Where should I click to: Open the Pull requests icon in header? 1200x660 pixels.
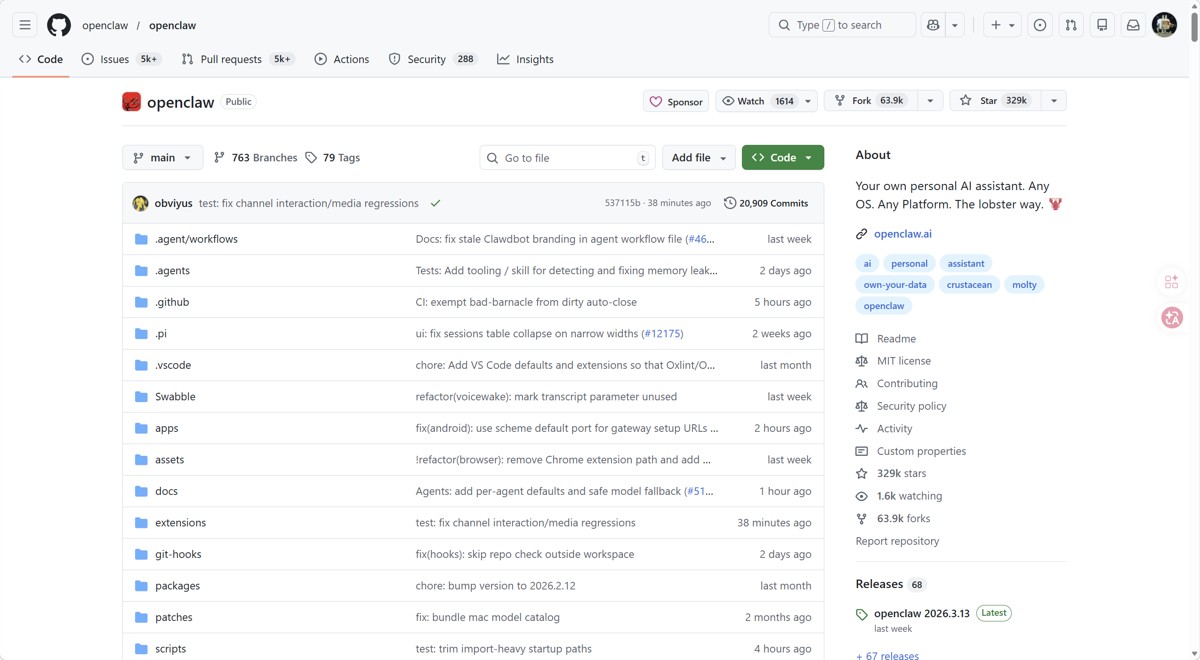click(x=1071, y=25)
